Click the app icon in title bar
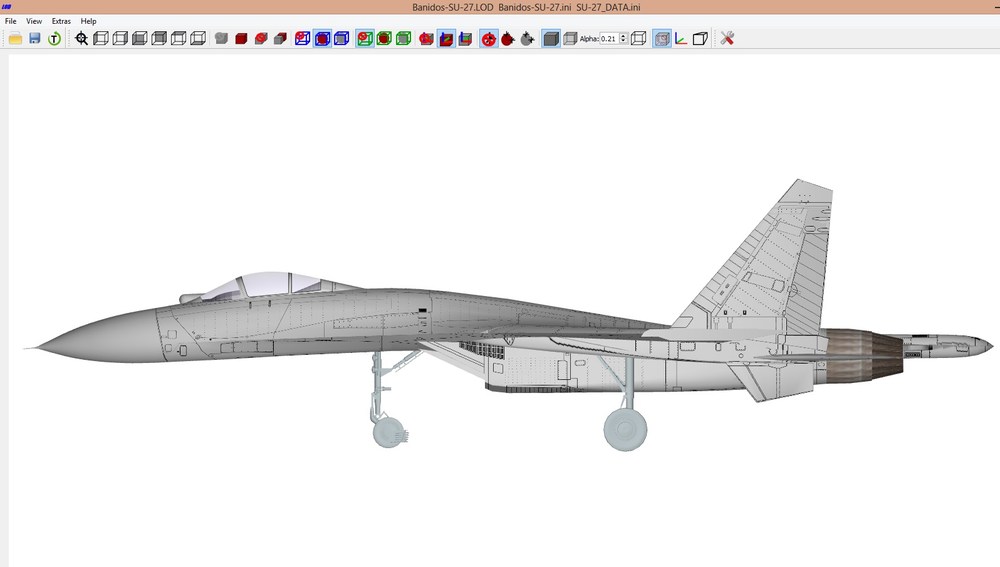The image size is (1000, 567). pos(7,7)
